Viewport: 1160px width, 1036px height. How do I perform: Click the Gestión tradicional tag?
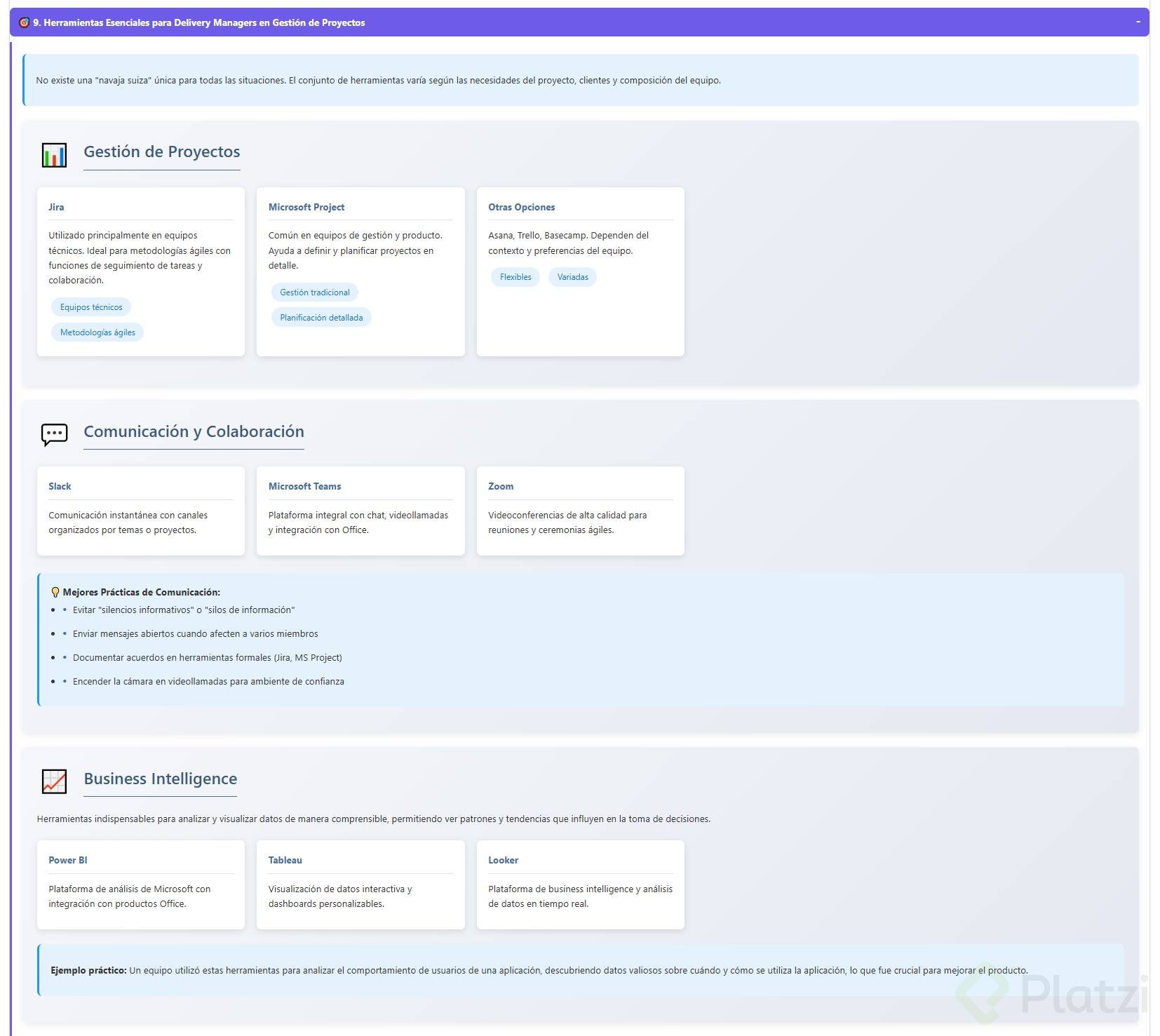[x=315, y=292]
